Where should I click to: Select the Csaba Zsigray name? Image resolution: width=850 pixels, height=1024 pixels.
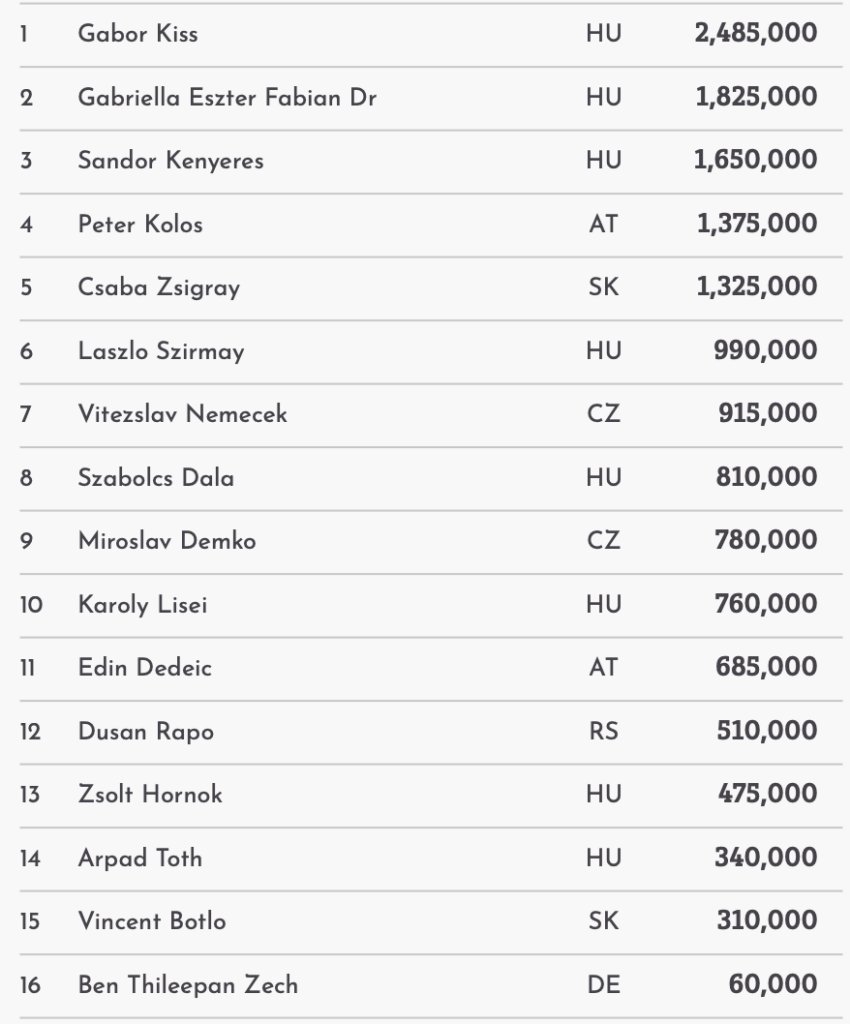[159, 288]
